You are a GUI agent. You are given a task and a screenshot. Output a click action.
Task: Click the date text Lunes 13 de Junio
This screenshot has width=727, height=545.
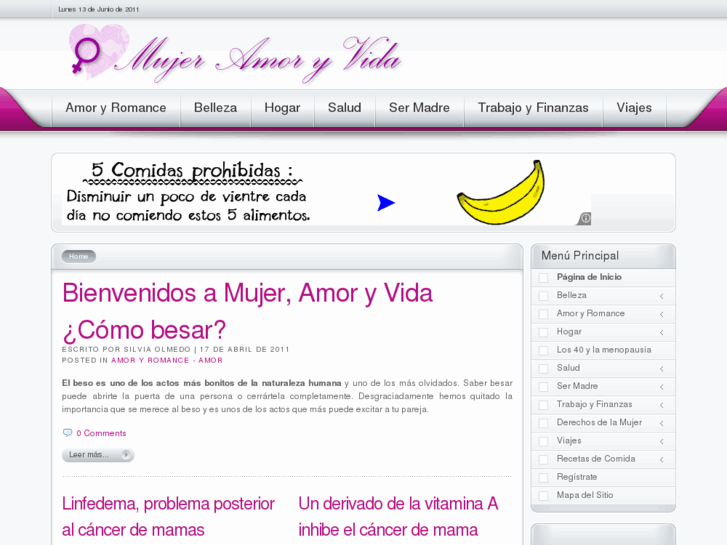[98, 9]
